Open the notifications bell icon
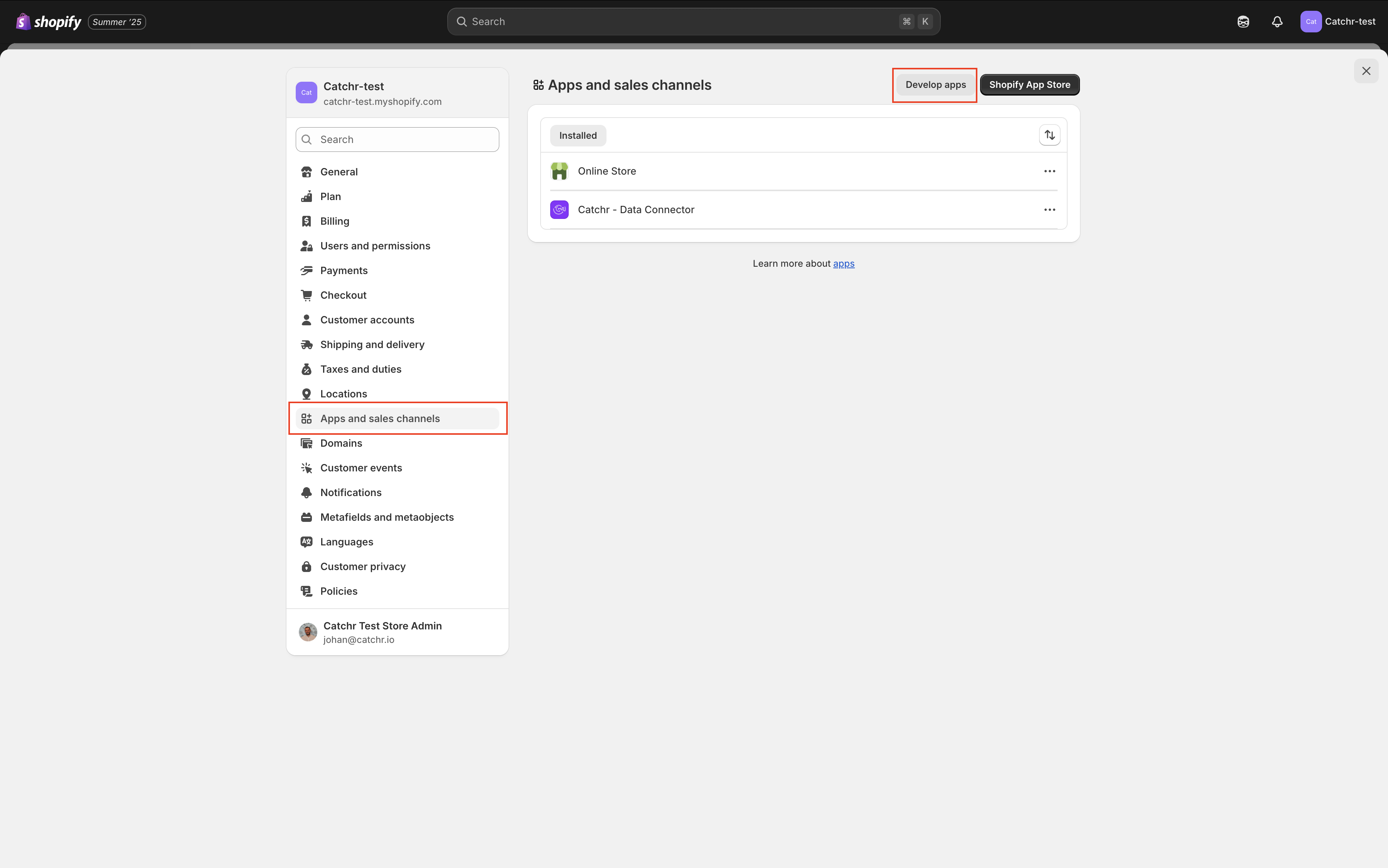Screen dimensions: 1388x868 click(x=1277, y=22)
